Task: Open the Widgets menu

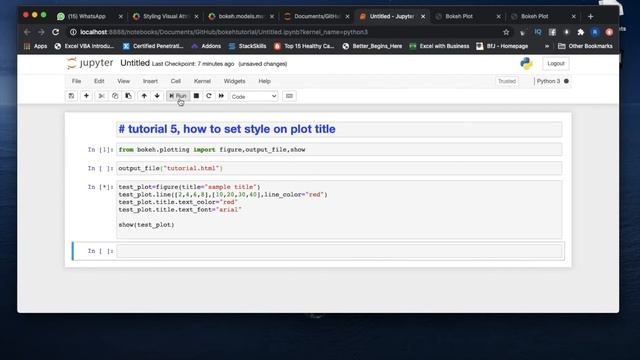Action: click(234, 81)
